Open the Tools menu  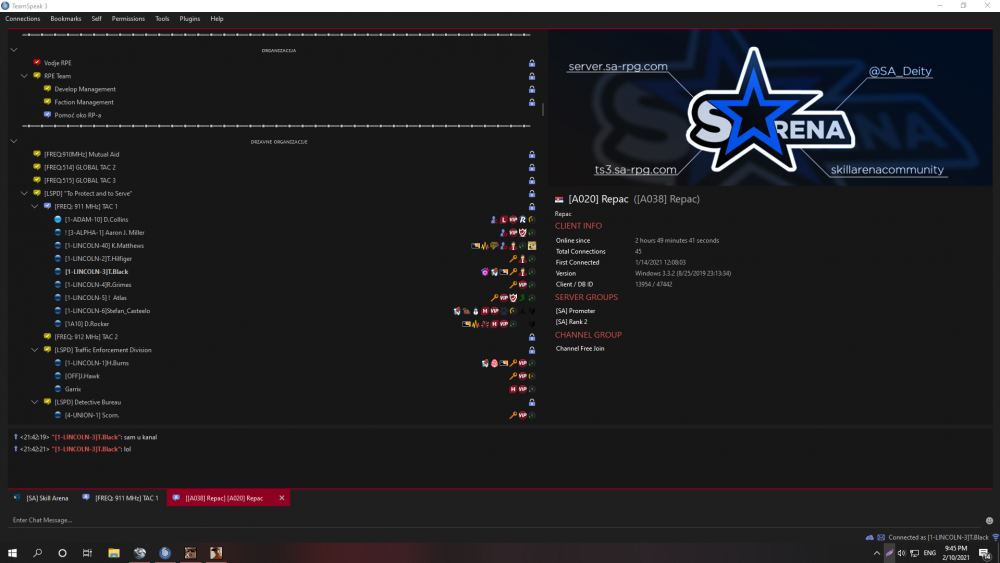coord(162,18)
